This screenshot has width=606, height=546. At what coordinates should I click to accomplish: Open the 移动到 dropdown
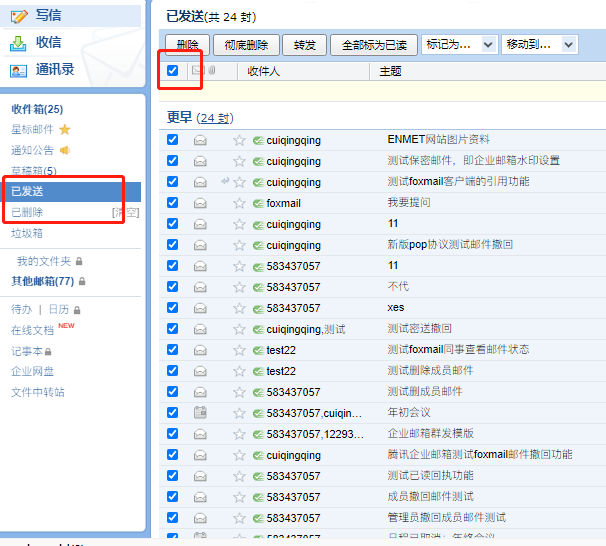click(x=539, y=45)
